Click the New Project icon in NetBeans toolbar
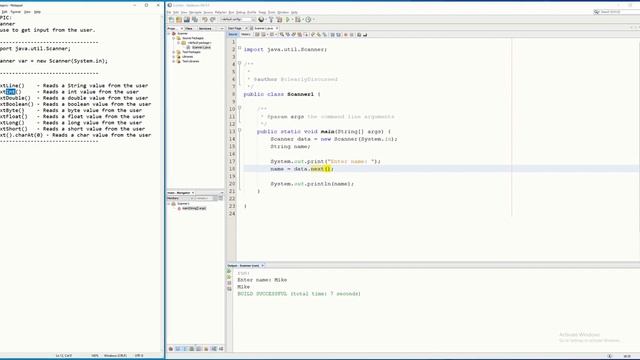 (179, 20)
